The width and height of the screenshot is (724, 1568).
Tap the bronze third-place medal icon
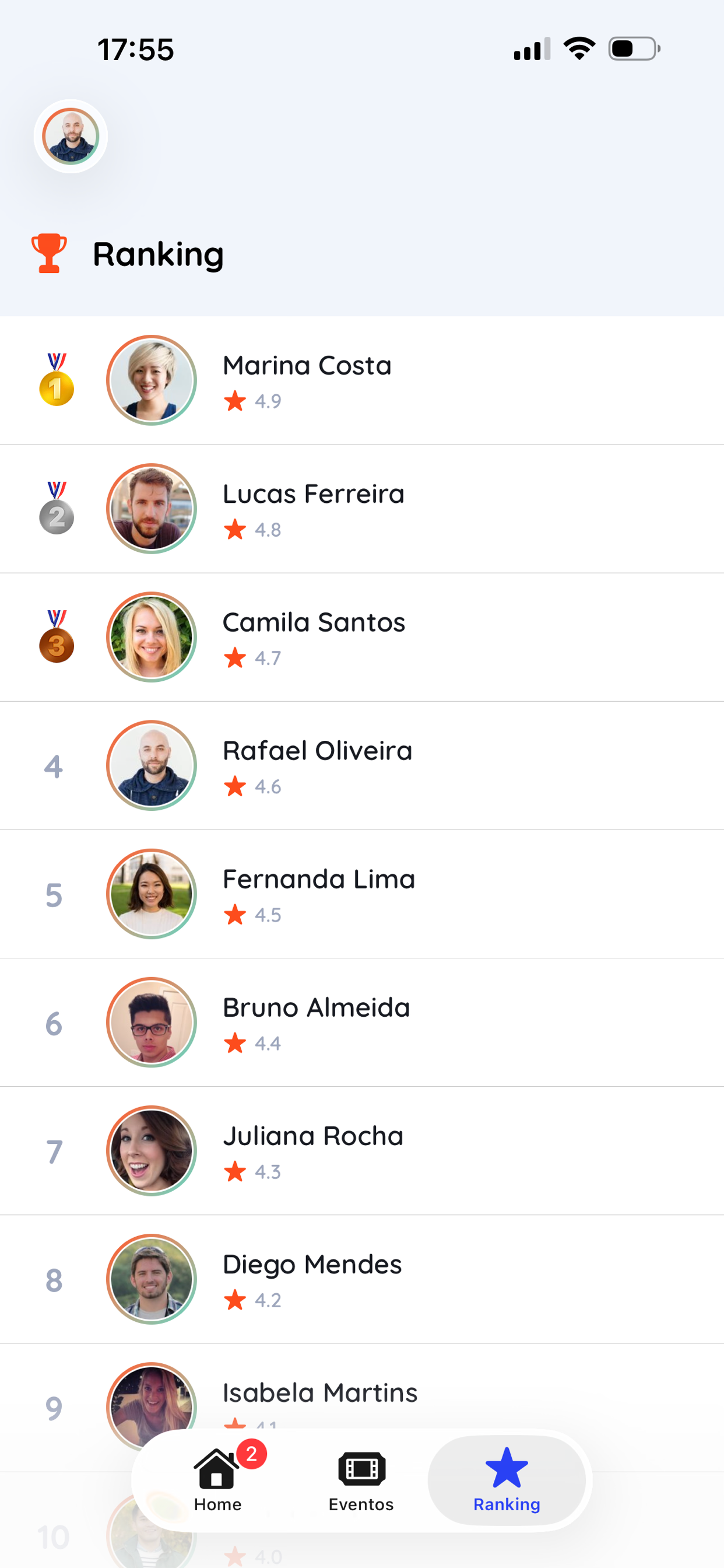(x=57, y=636)
